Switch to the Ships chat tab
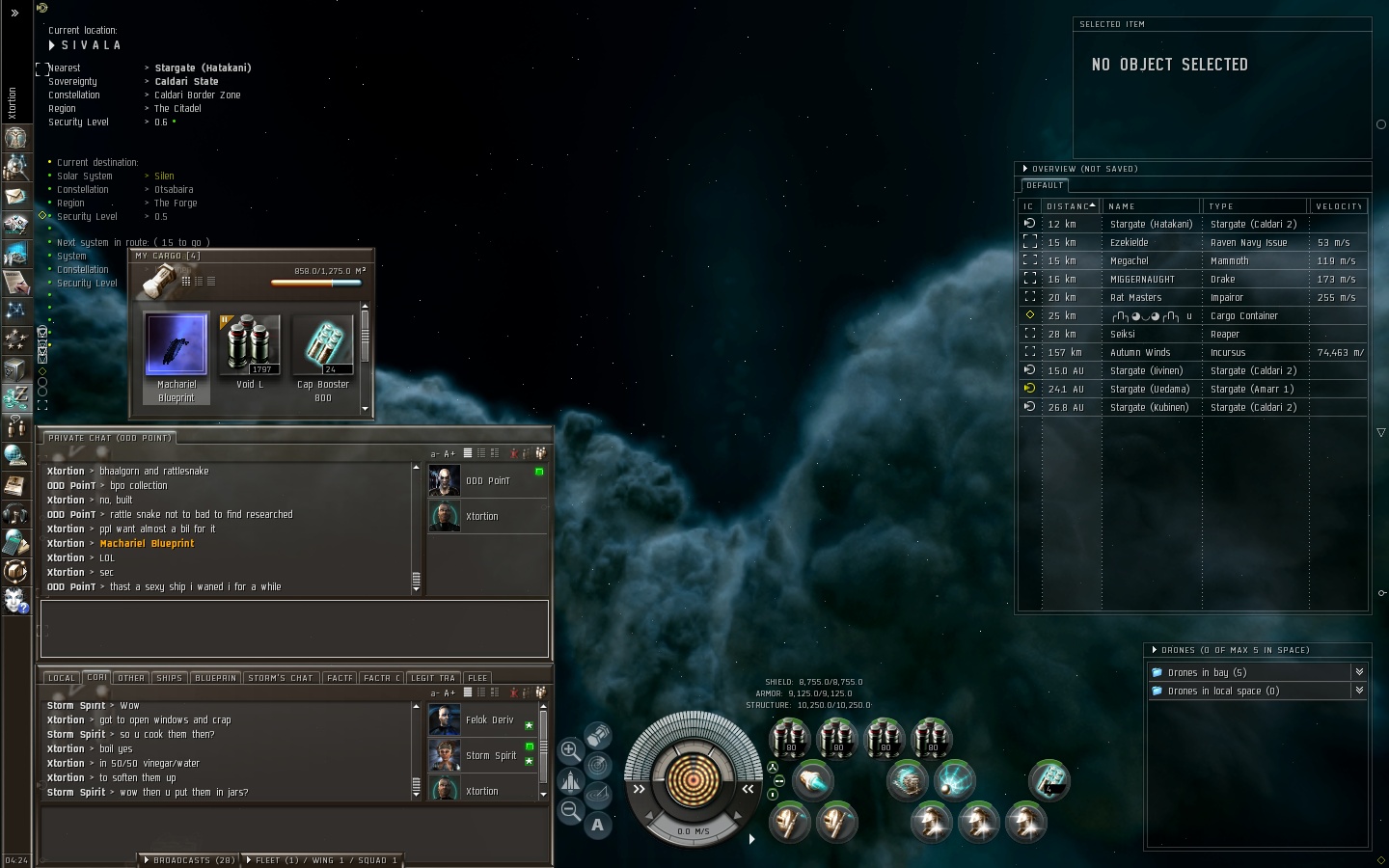1389x868 pixels. [170, 678]
